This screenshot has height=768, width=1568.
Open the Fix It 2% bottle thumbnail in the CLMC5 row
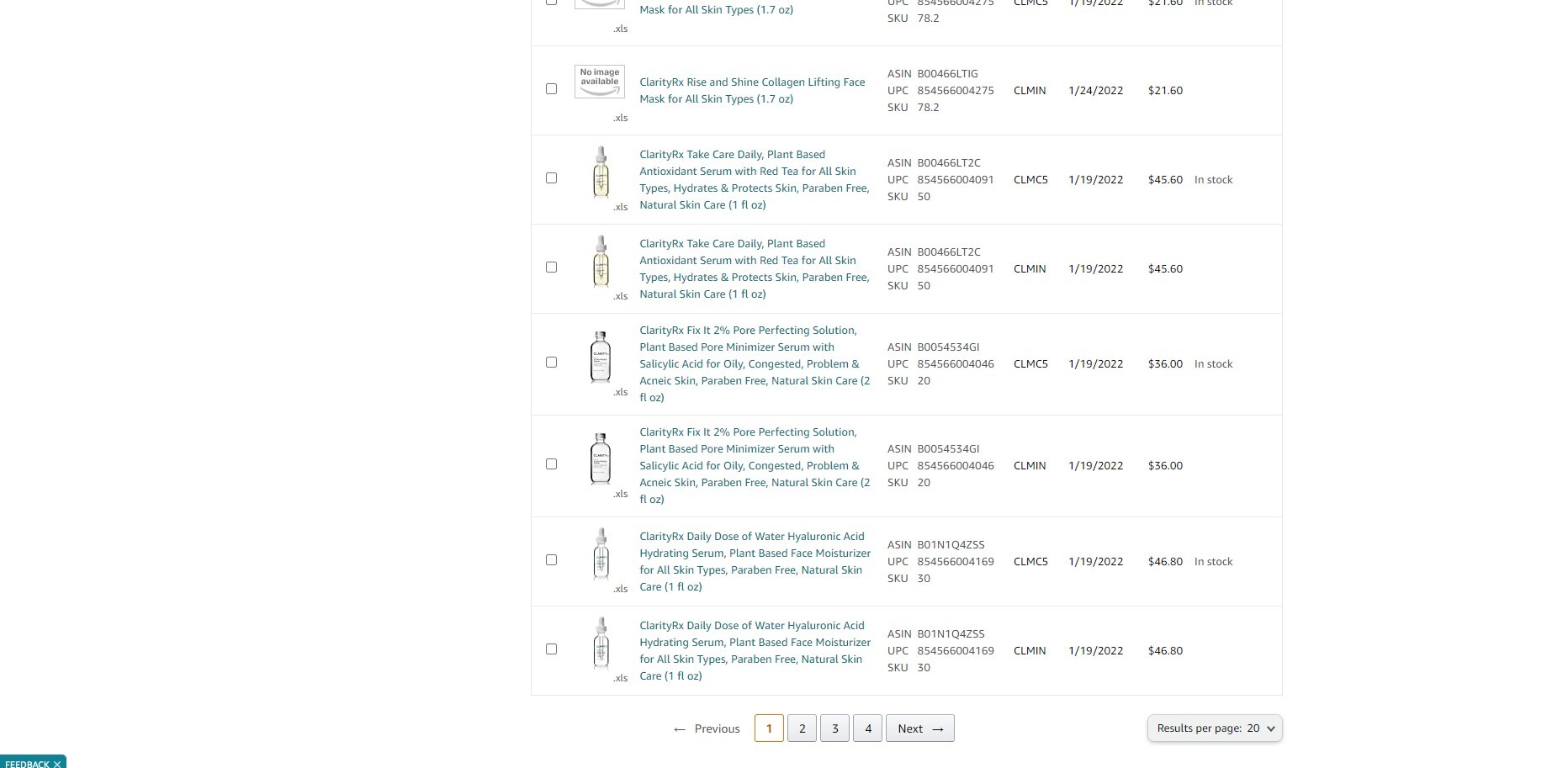tap(601, 357)
